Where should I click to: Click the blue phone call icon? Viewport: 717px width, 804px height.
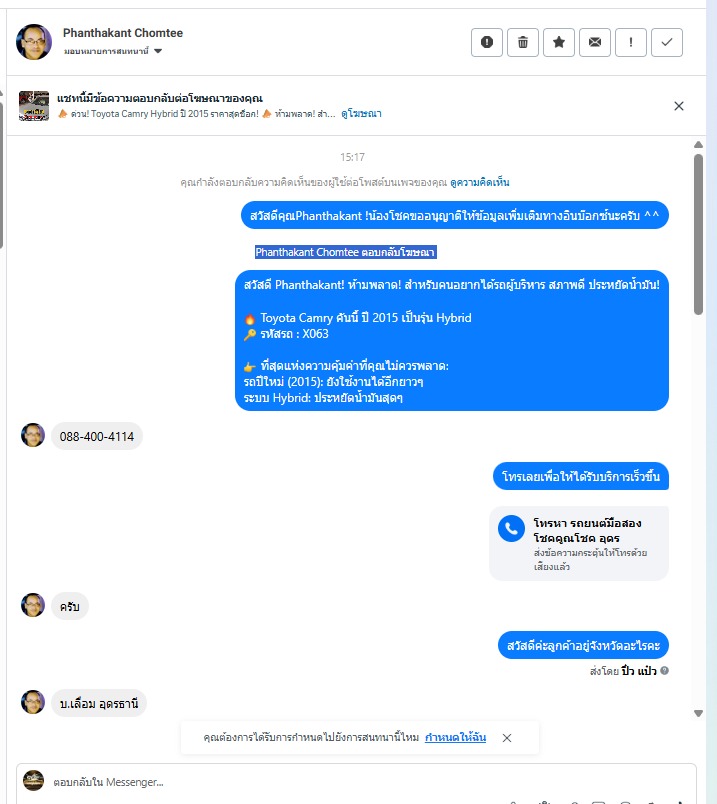[x=511, y=528]
